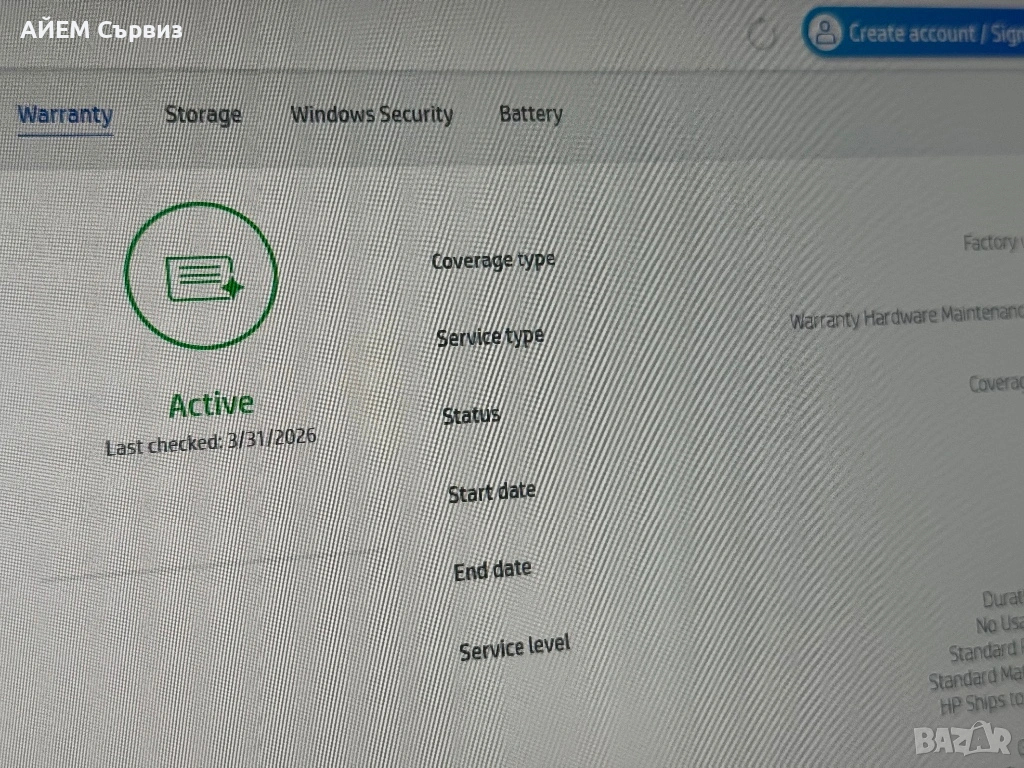Click the Warranty Hardware Maintenance value
The image size is (1024, 768).
[905, 318]
